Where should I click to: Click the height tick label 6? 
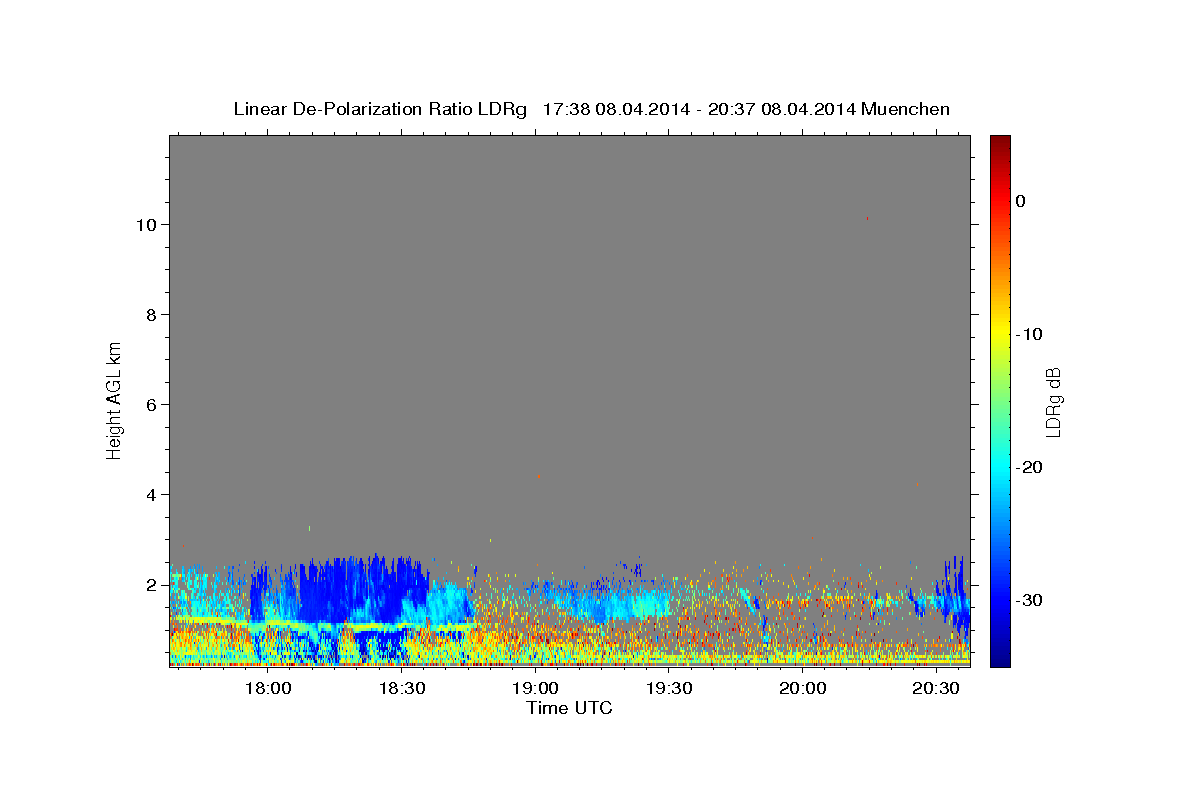[x=152, y=405]
